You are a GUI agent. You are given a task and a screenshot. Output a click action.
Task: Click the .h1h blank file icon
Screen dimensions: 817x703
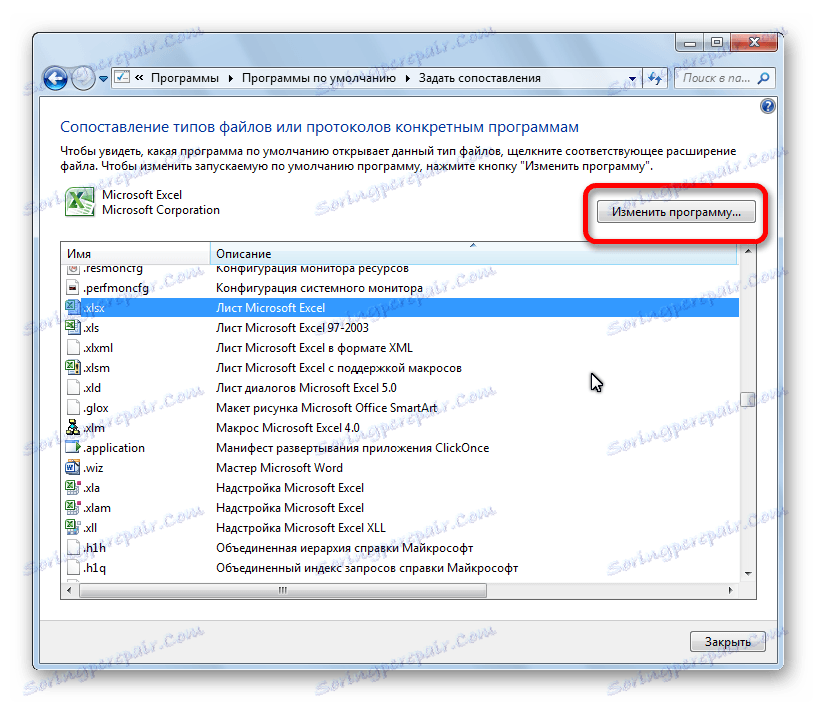pyautogui.click(x=73, y=548)
